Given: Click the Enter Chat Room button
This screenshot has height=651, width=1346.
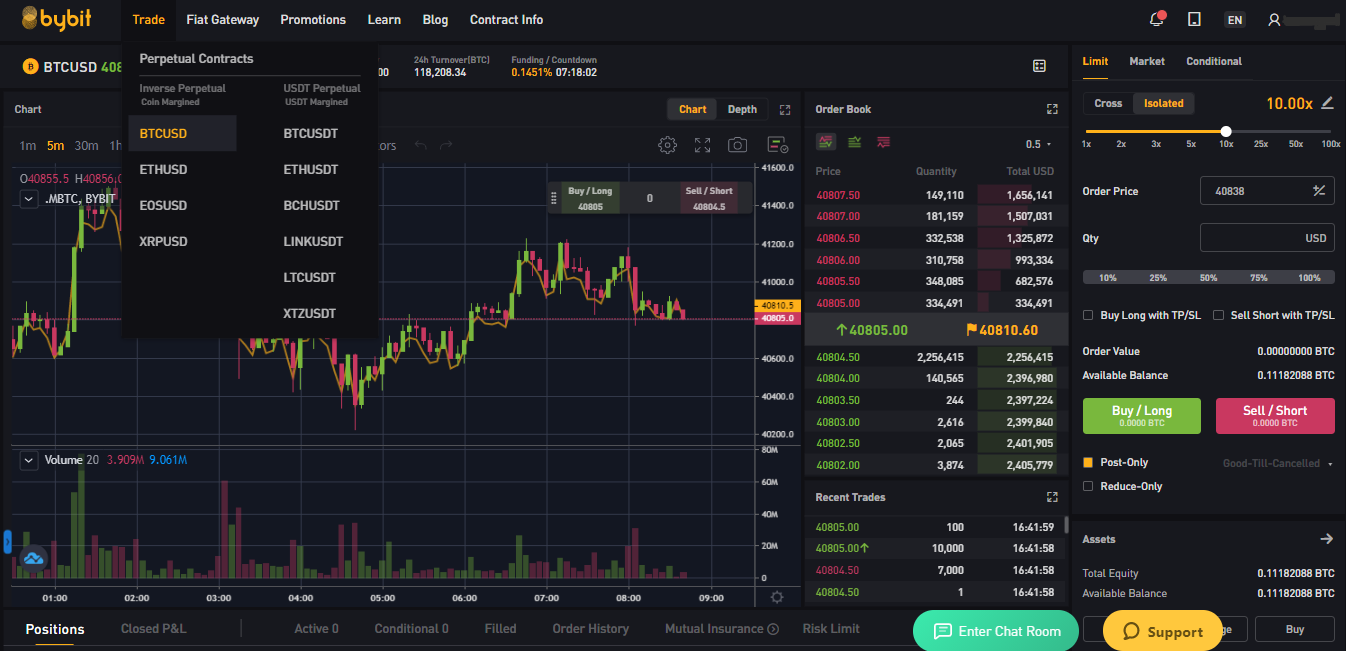Looking at the screenshot, I should (997, 631).
